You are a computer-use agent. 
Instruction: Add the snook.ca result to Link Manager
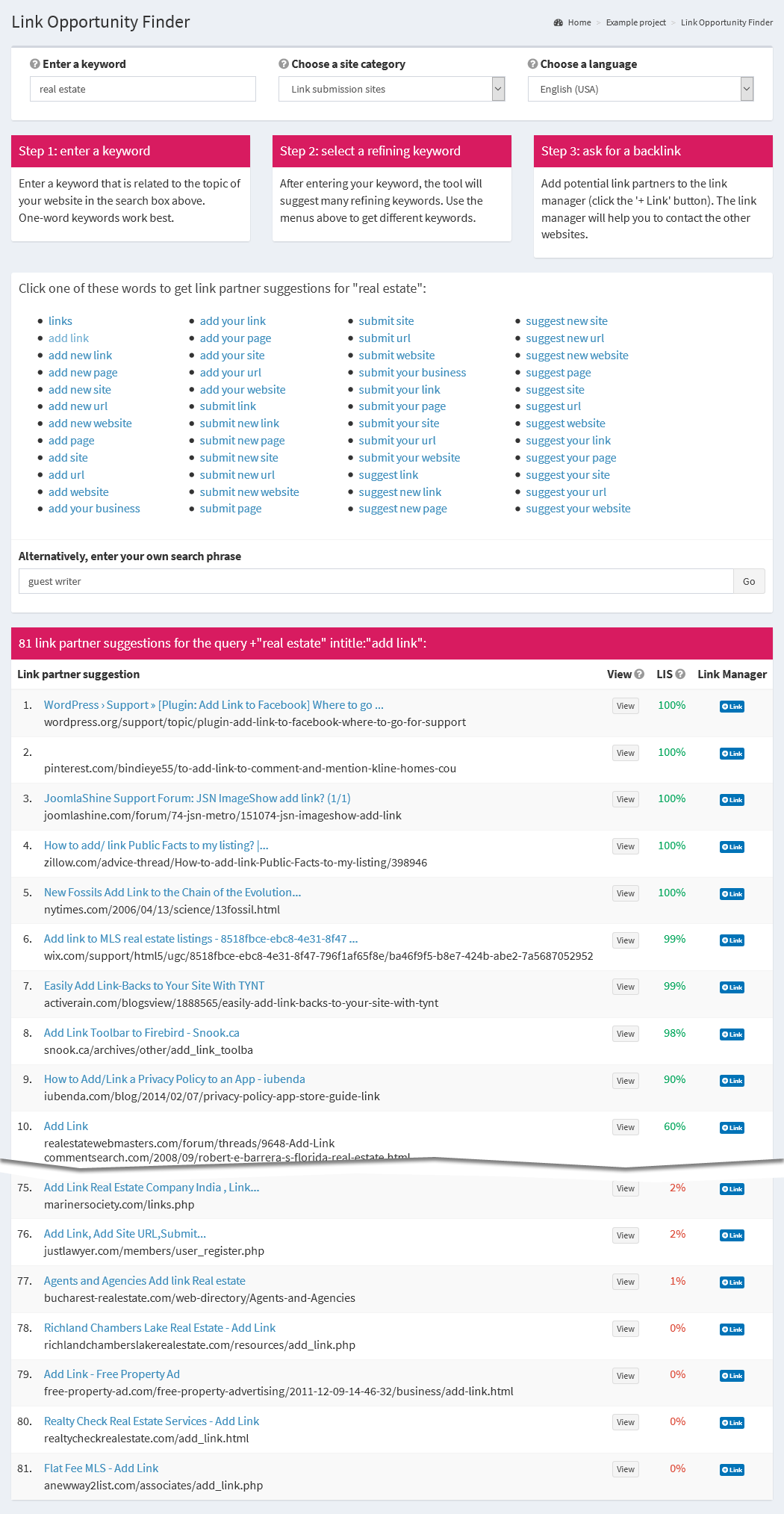(732, 1034)
